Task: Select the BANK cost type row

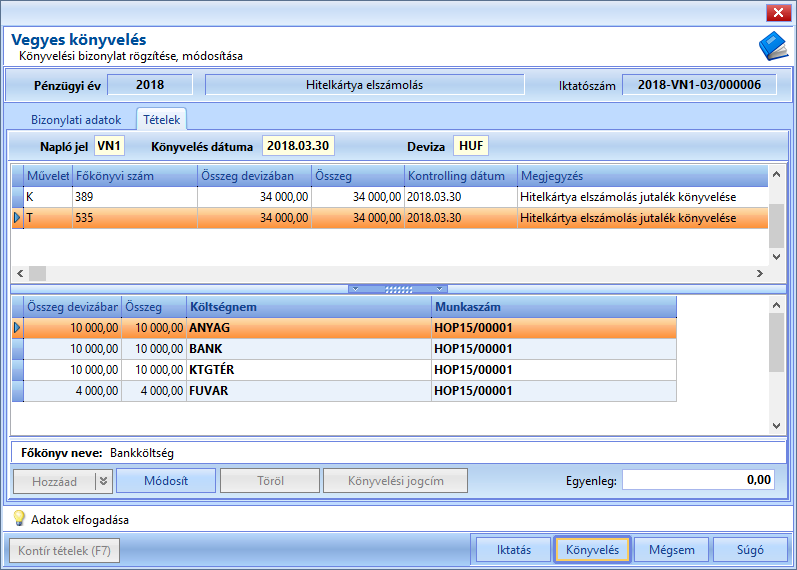Action: coord(345,349)
